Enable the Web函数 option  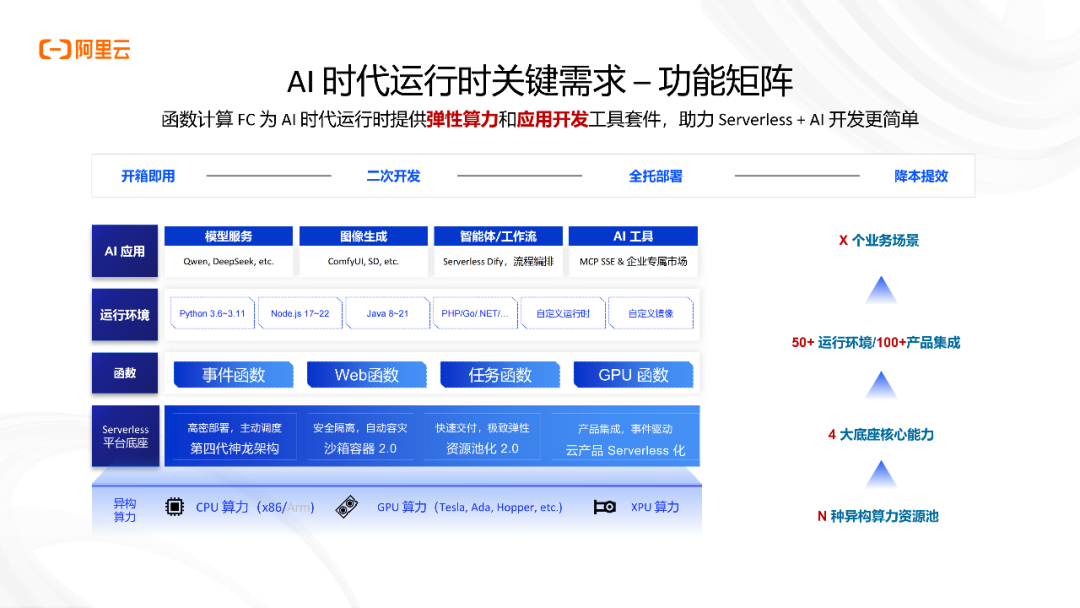pyautogui.click(x=366, y=373)
